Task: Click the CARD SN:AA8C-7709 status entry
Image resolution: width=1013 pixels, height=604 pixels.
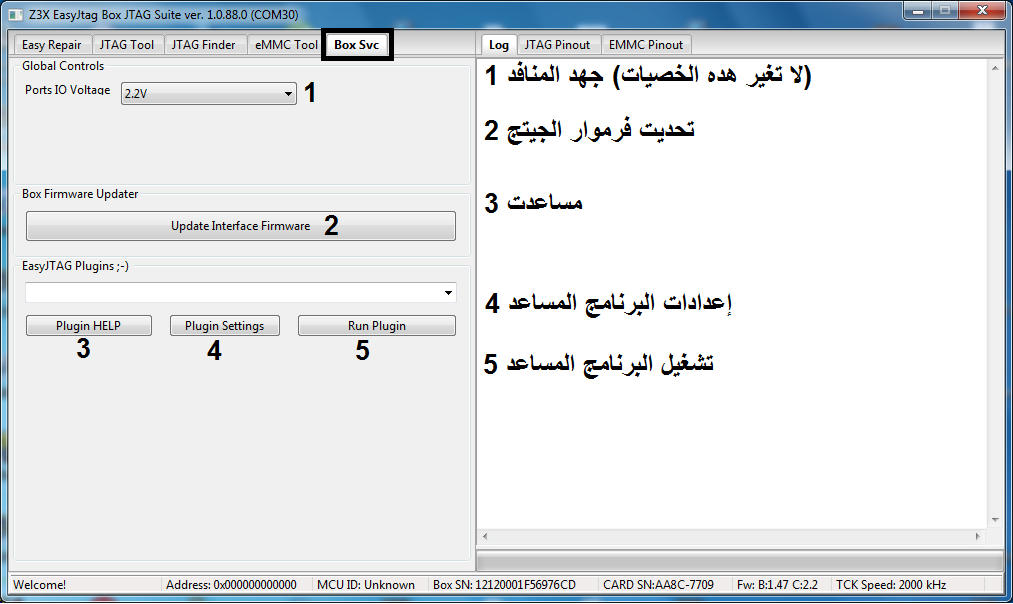Action: tap(658, 585)
